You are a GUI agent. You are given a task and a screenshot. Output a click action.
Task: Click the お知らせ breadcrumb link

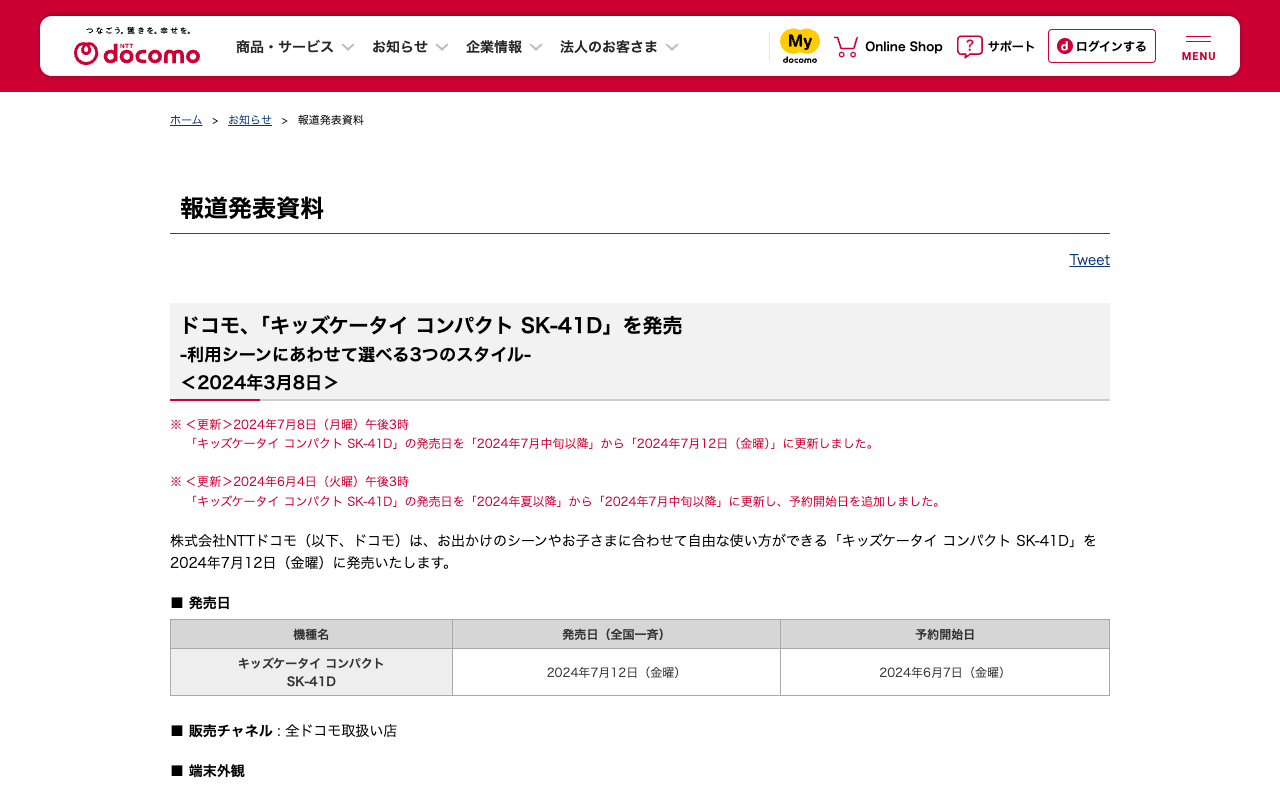coord(250,120)
